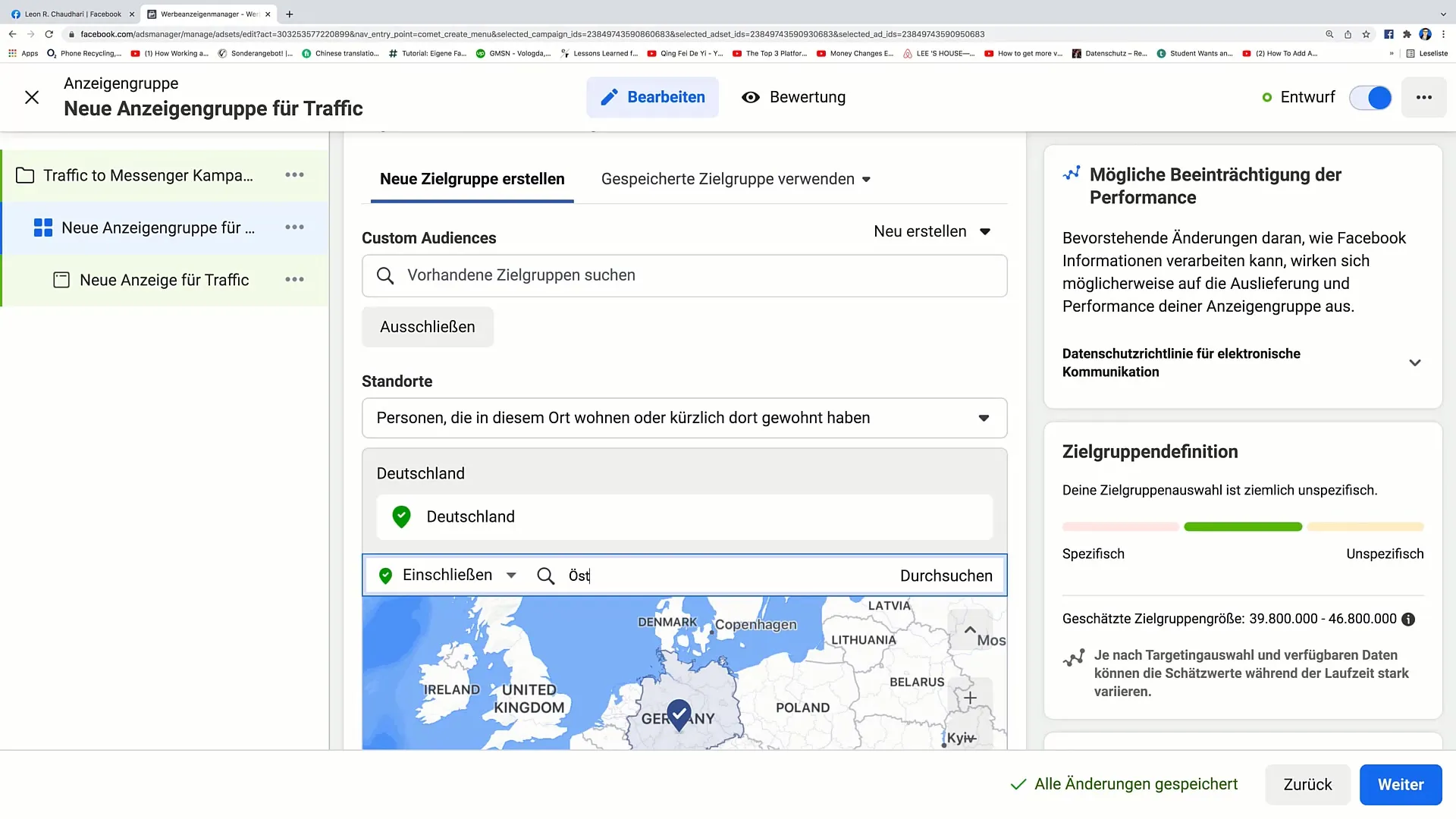Click the Zurück button
The width and height of the screenshot is (1456, 819).
pyautogui.click(x=1307, y=785)
